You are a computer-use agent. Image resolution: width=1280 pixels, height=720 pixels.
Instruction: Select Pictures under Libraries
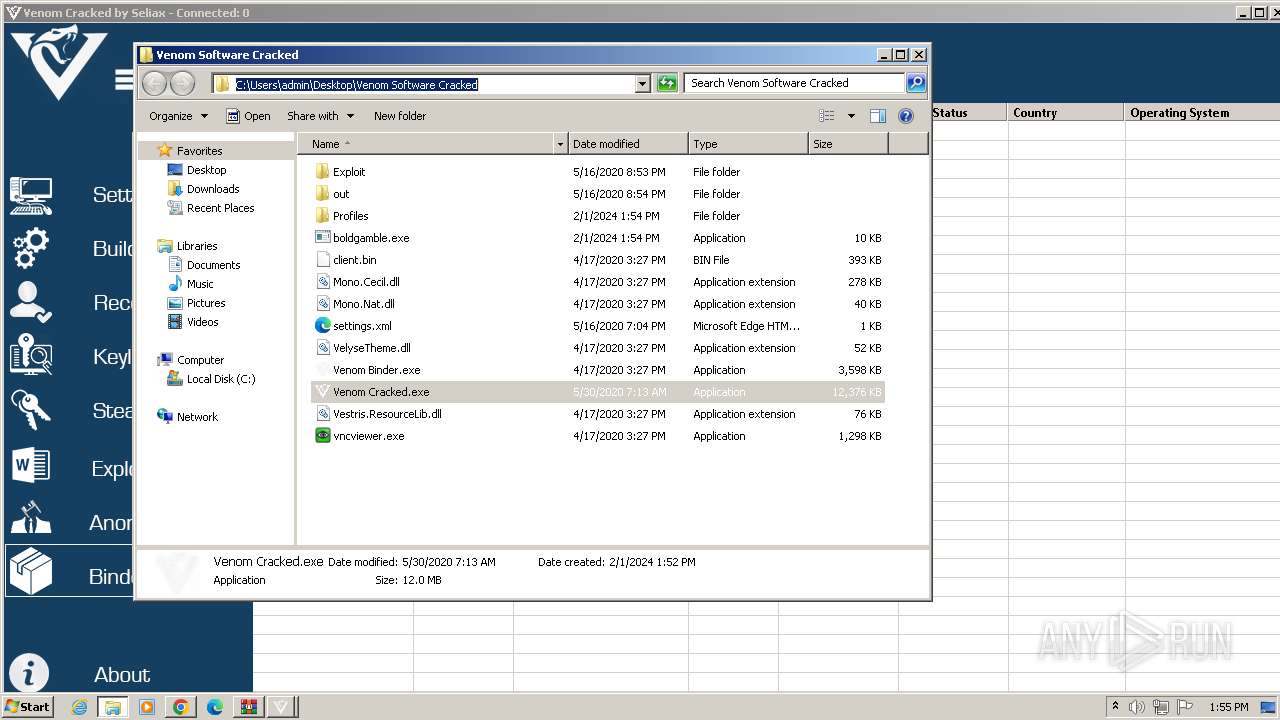click(x=206, y=303)
